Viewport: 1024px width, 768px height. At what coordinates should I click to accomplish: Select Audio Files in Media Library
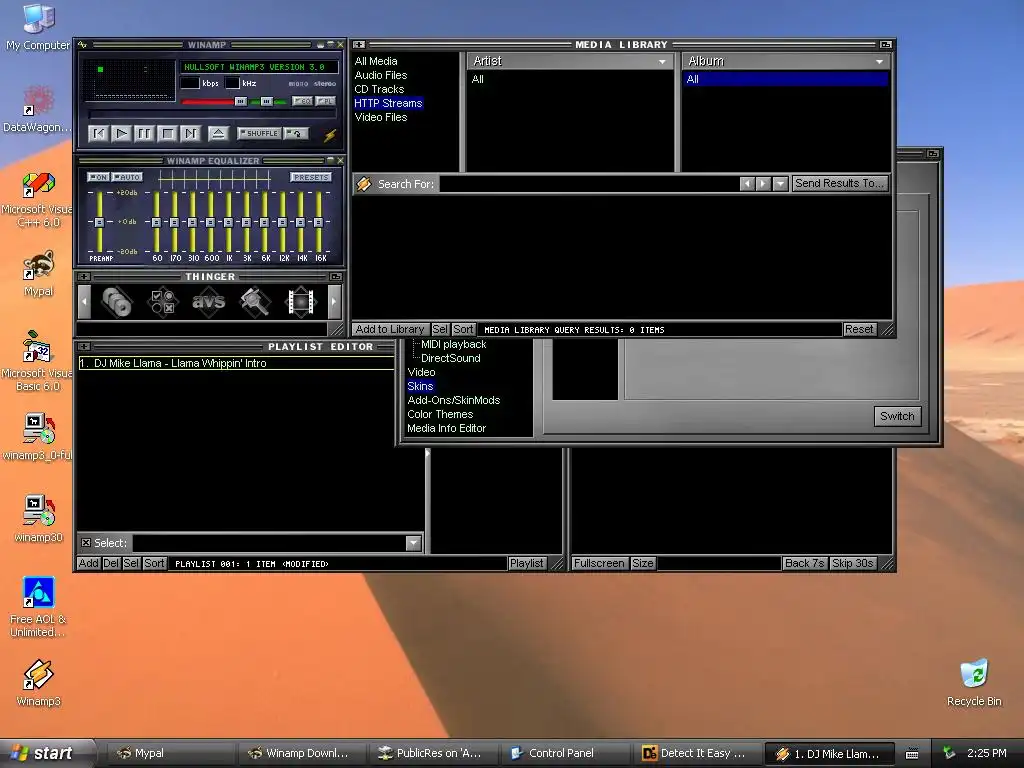[381, 75]
